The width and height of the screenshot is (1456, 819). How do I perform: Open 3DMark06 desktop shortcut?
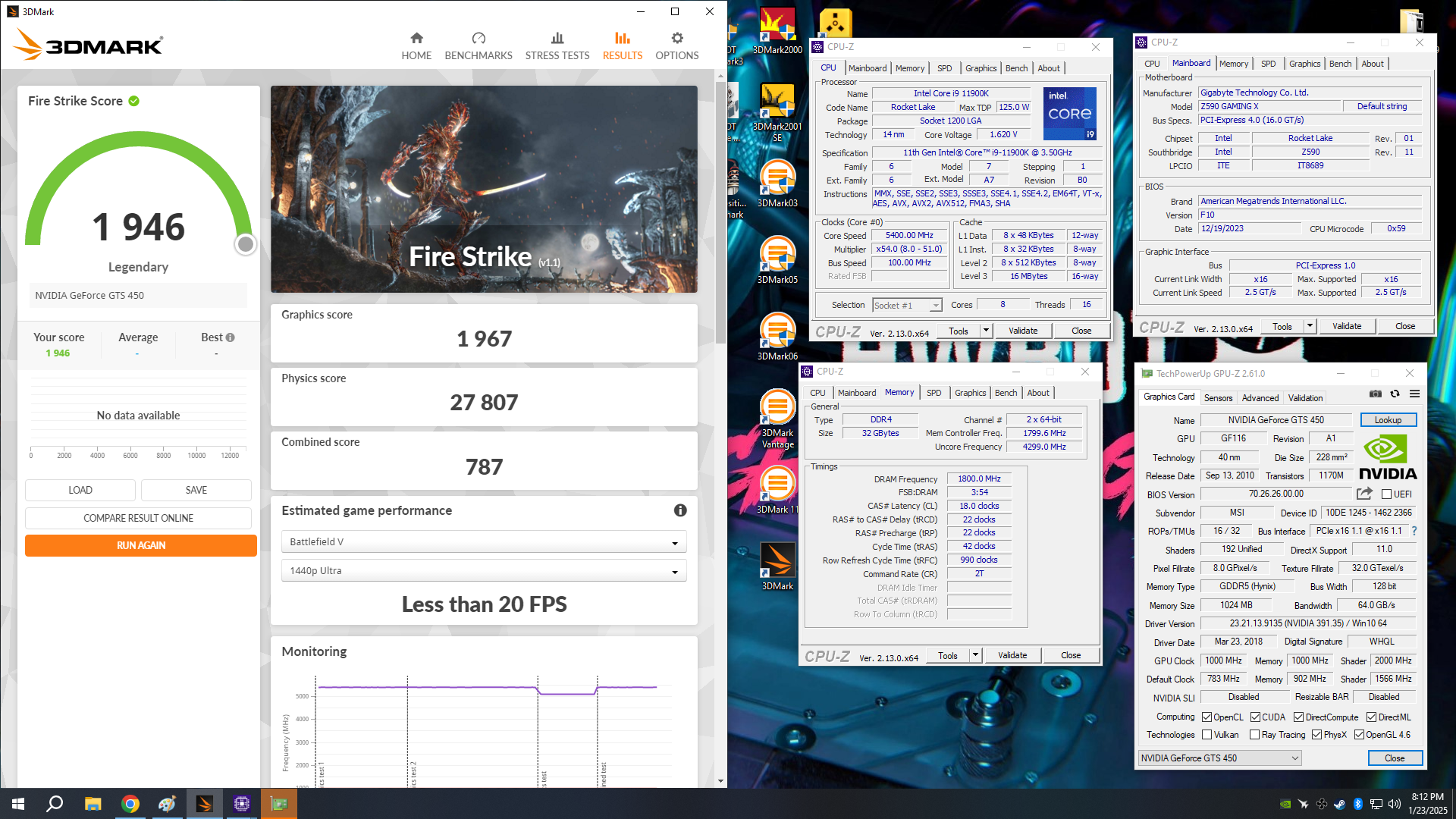point(777,337)
